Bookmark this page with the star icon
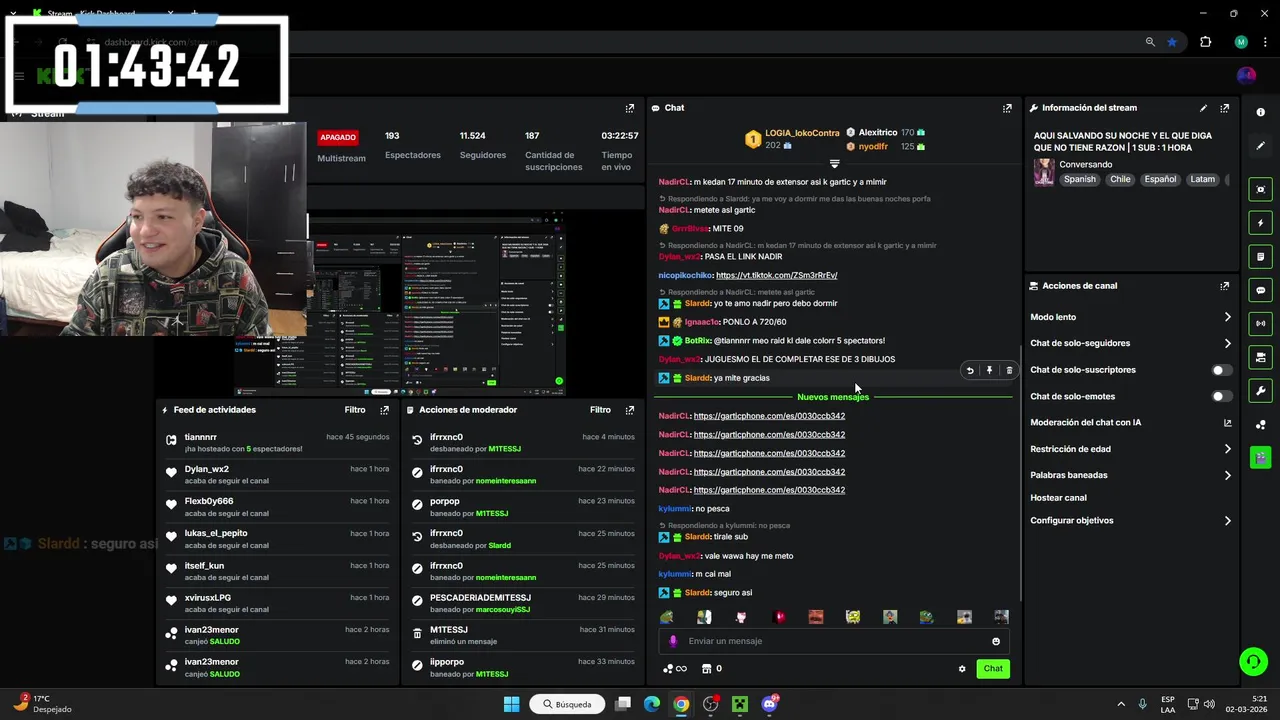1280x720 pixels. point(1172,42)
